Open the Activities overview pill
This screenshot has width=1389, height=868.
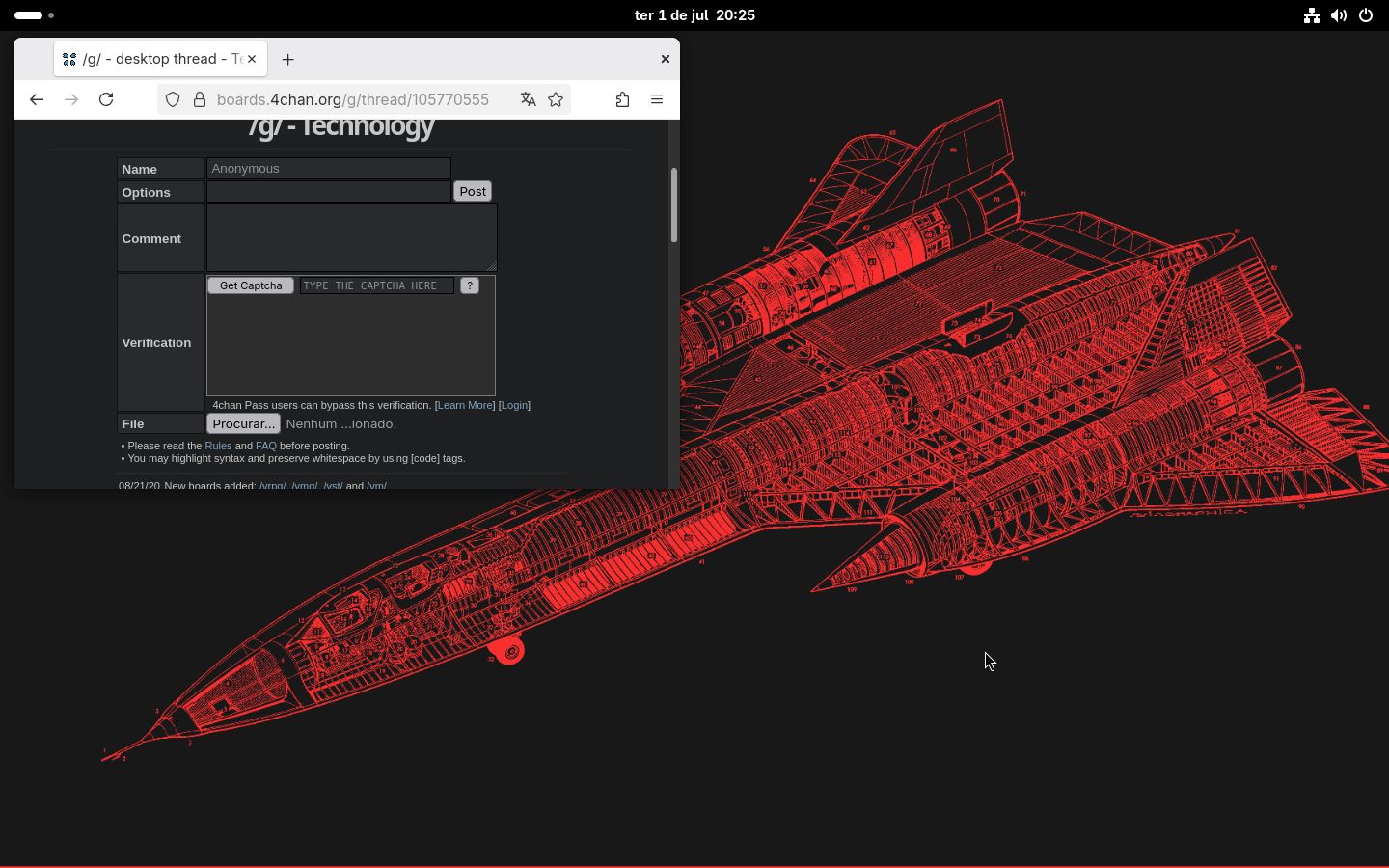coord(35,15)
